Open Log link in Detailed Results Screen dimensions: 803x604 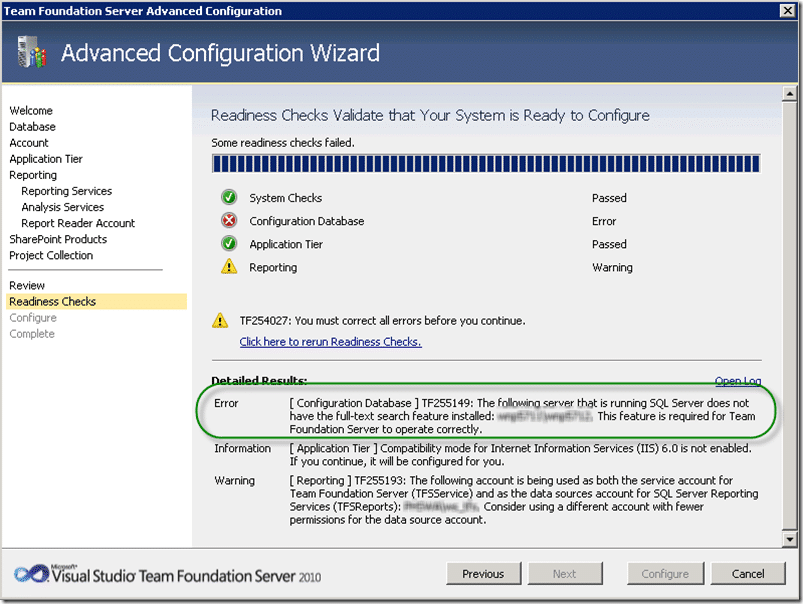coord(738,381)
